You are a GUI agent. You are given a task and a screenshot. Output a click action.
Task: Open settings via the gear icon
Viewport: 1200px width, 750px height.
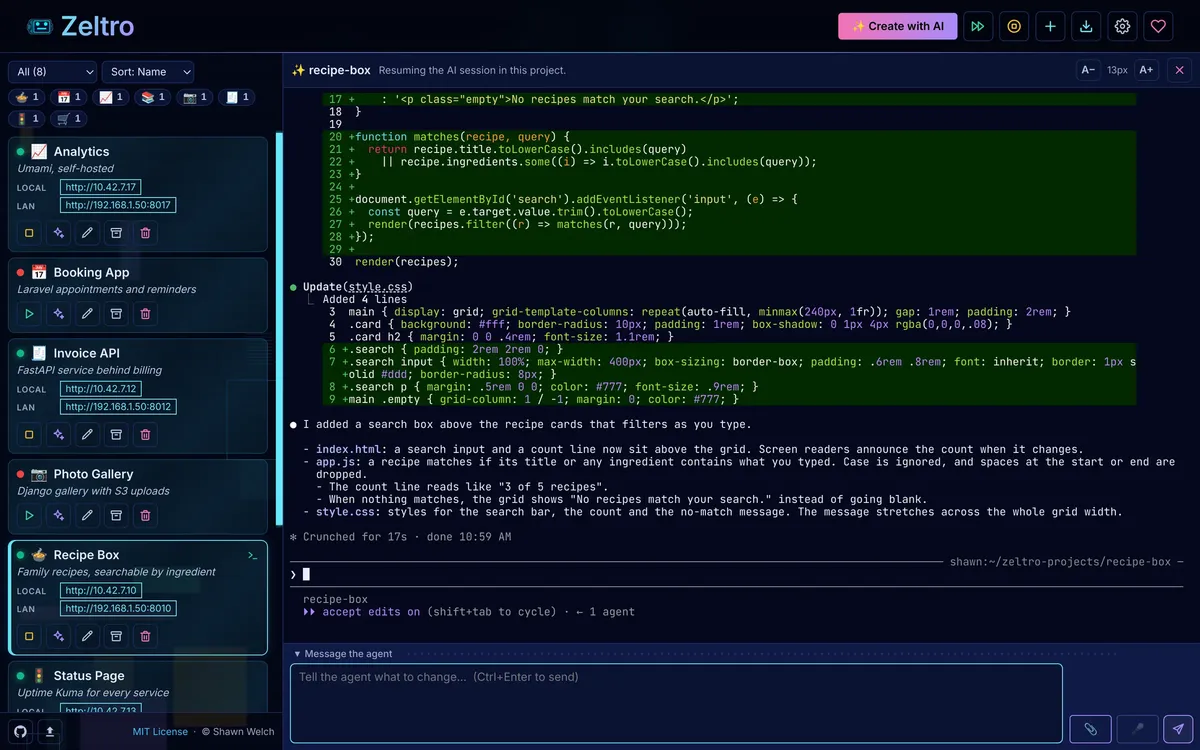pos(1122,27)
